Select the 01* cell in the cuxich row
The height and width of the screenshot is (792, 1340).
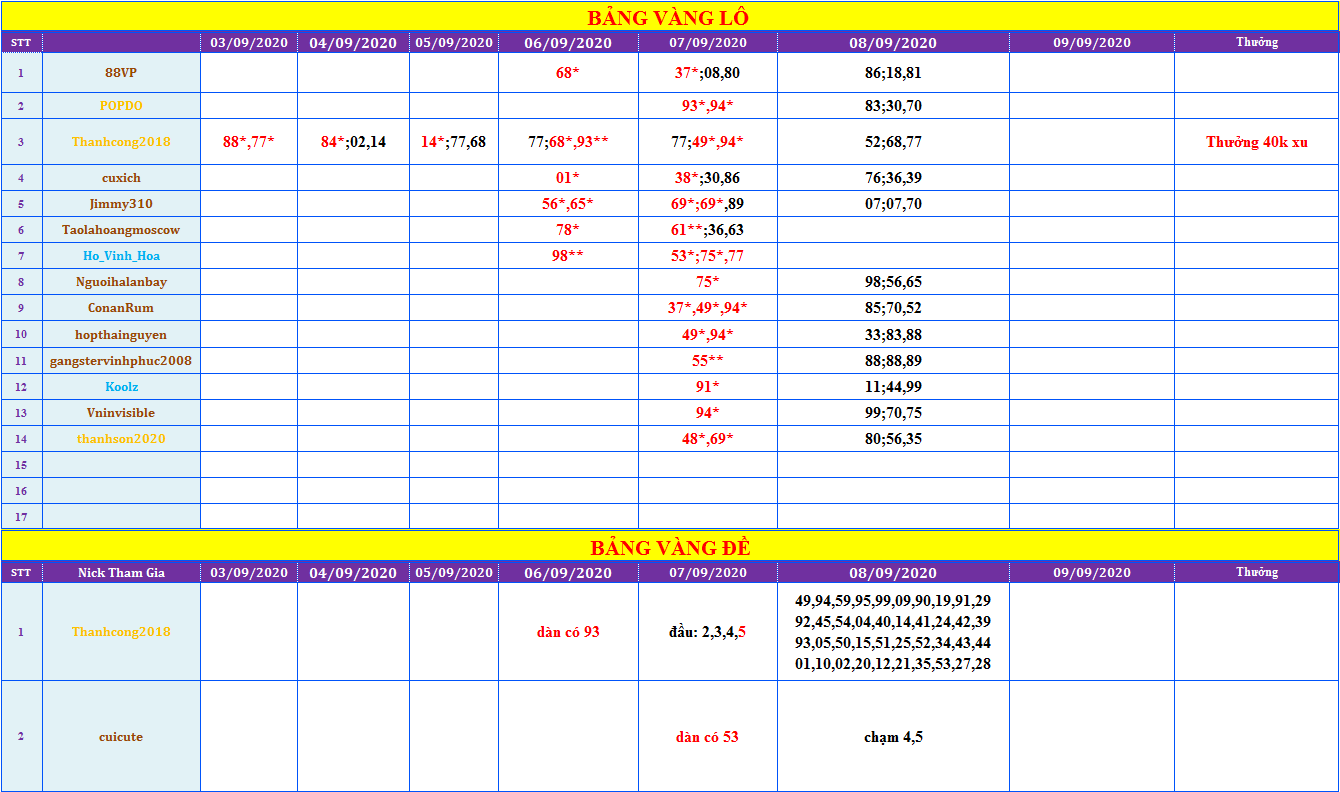[x=568, y=178]
